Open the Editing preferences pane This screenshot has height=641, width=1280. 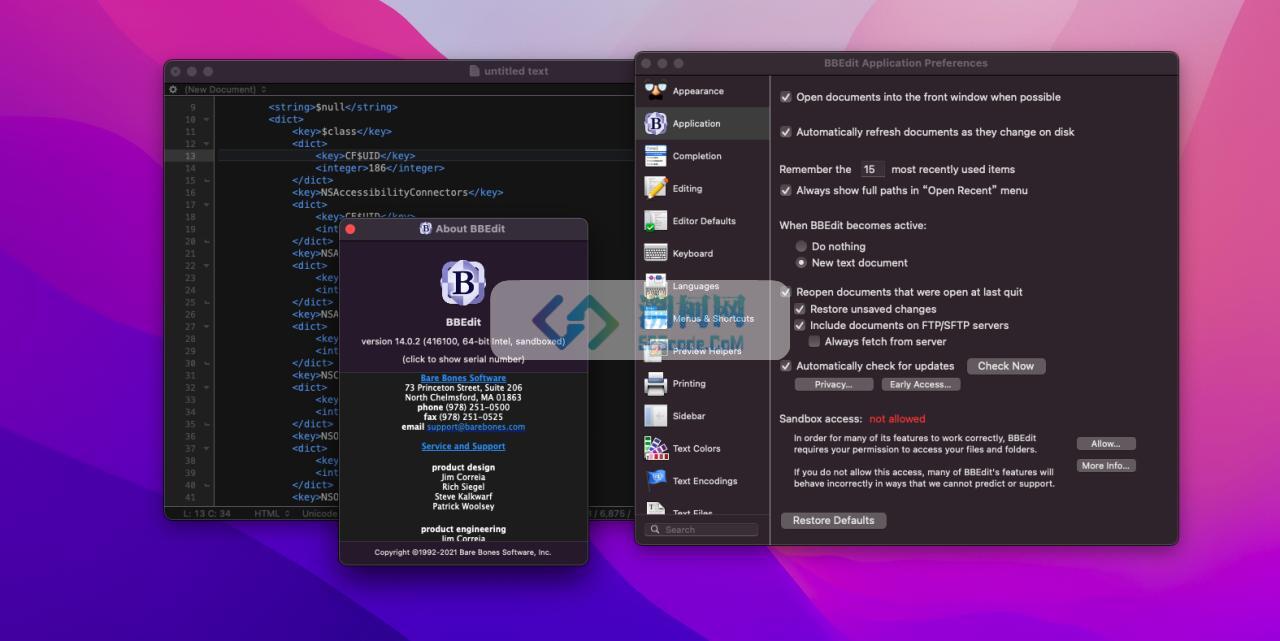click(703, 189)
